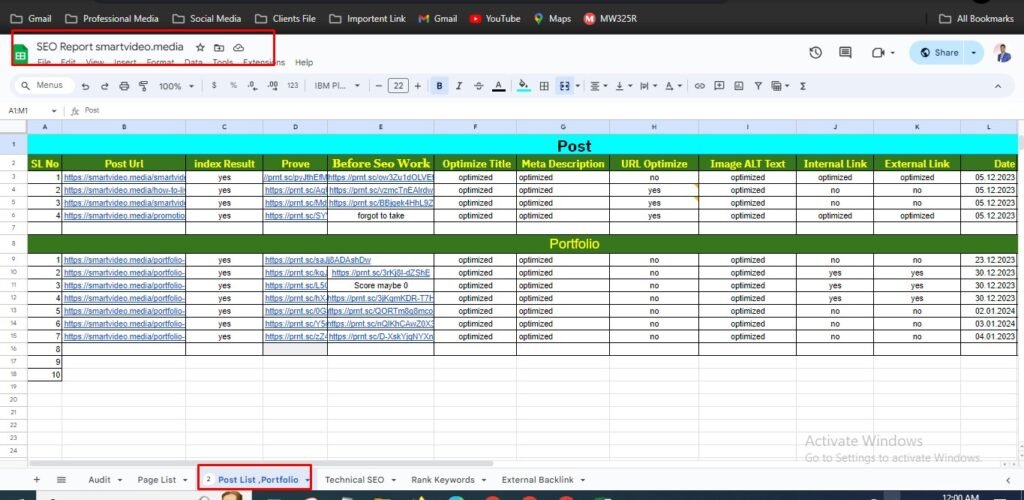Image resolution: width=1024 pixels, height=500 pixels.
Task: Open comments panel icon near Share
Action: [845, 53]
